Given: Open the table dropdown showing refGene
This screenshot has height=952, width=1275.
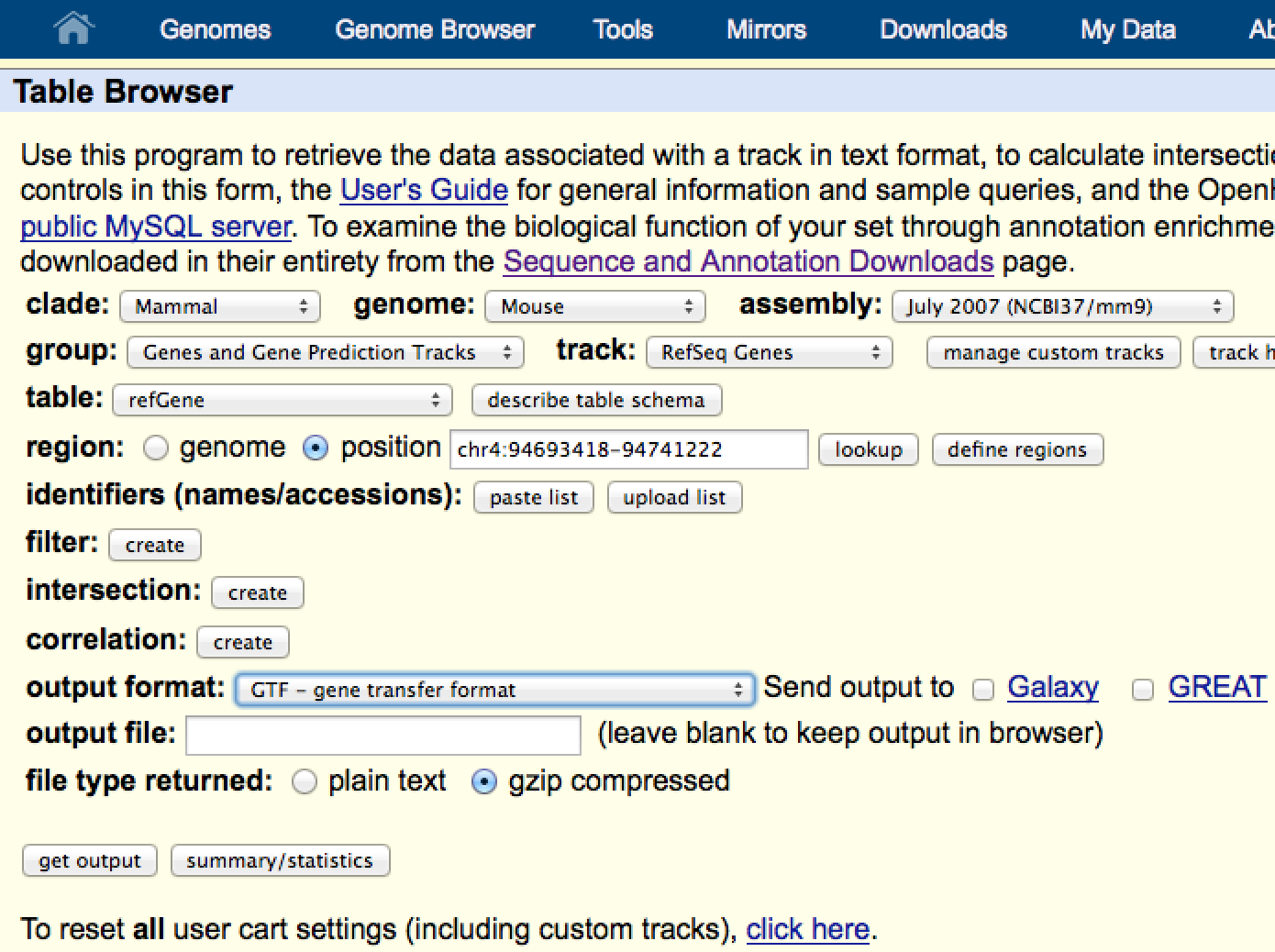Looking at the screenshot, I should (283, 400).
